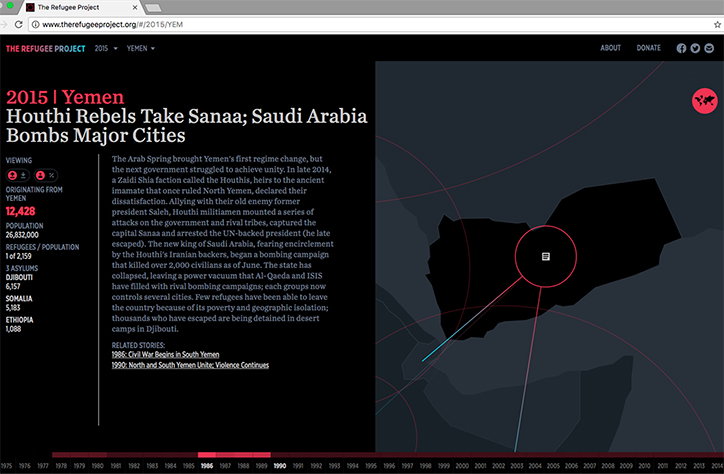724x474 pixels.
Task: Select year 1975 on the timeline
Action: click(x=6, y=466)
